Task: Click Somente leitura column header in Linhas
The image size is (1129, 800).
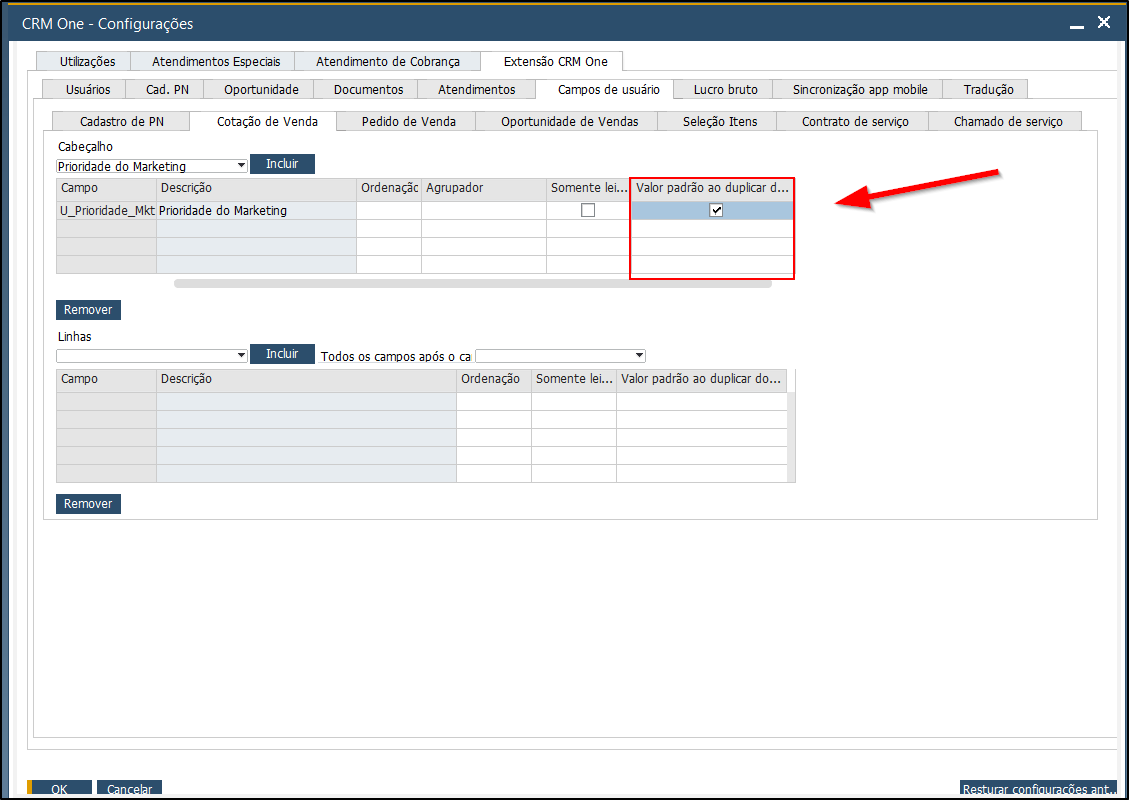Action: (574, 379)
